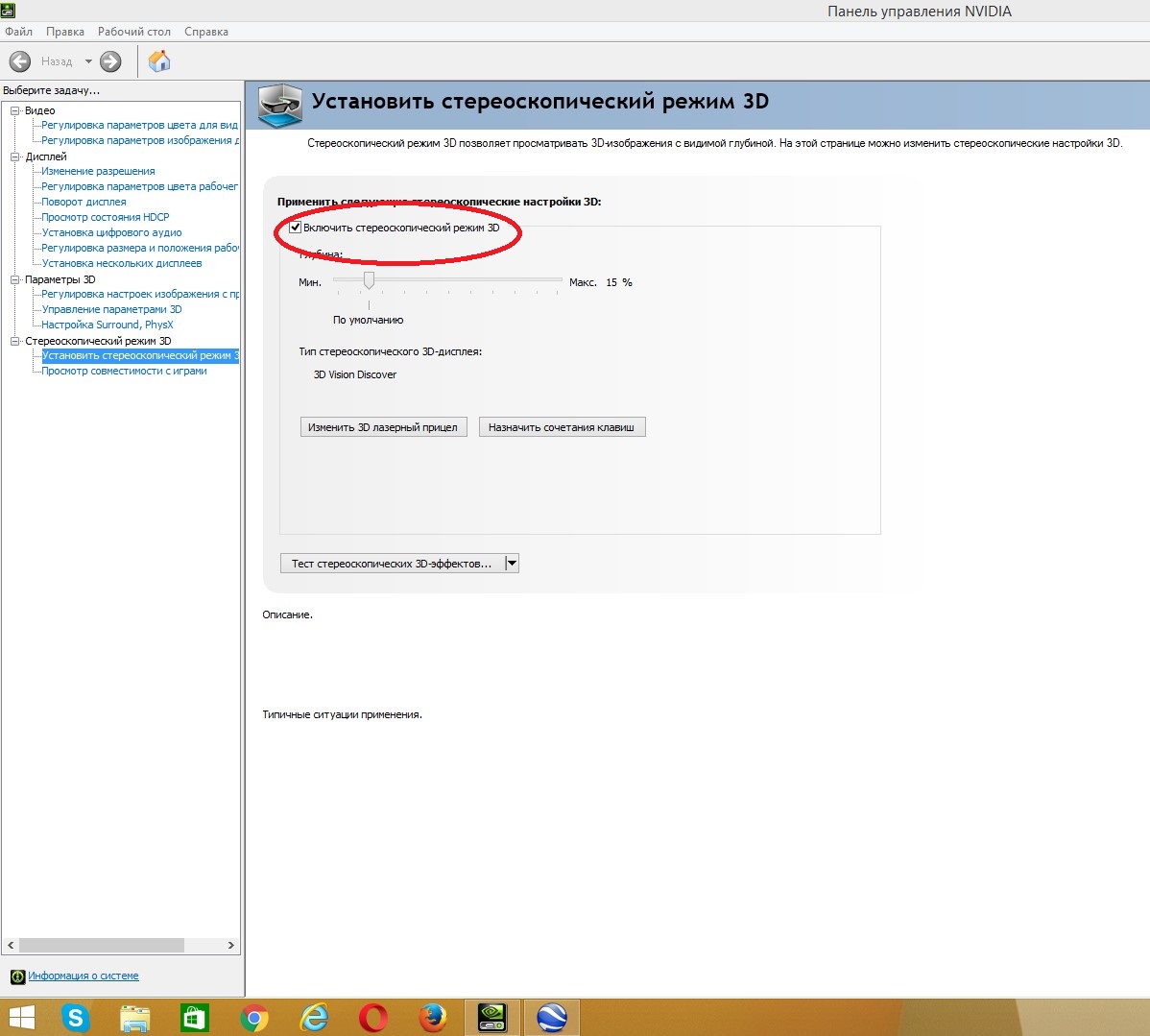Screen dimensions: 1150x1036
Task: Open Opera browser from taskbar
Action: (x=373, y=1017)
